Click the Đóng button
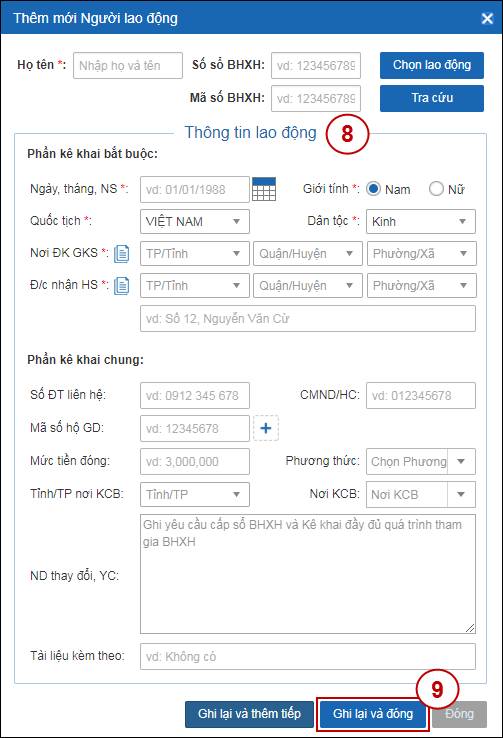The image size is (503, 738). [x=459, y=714]
